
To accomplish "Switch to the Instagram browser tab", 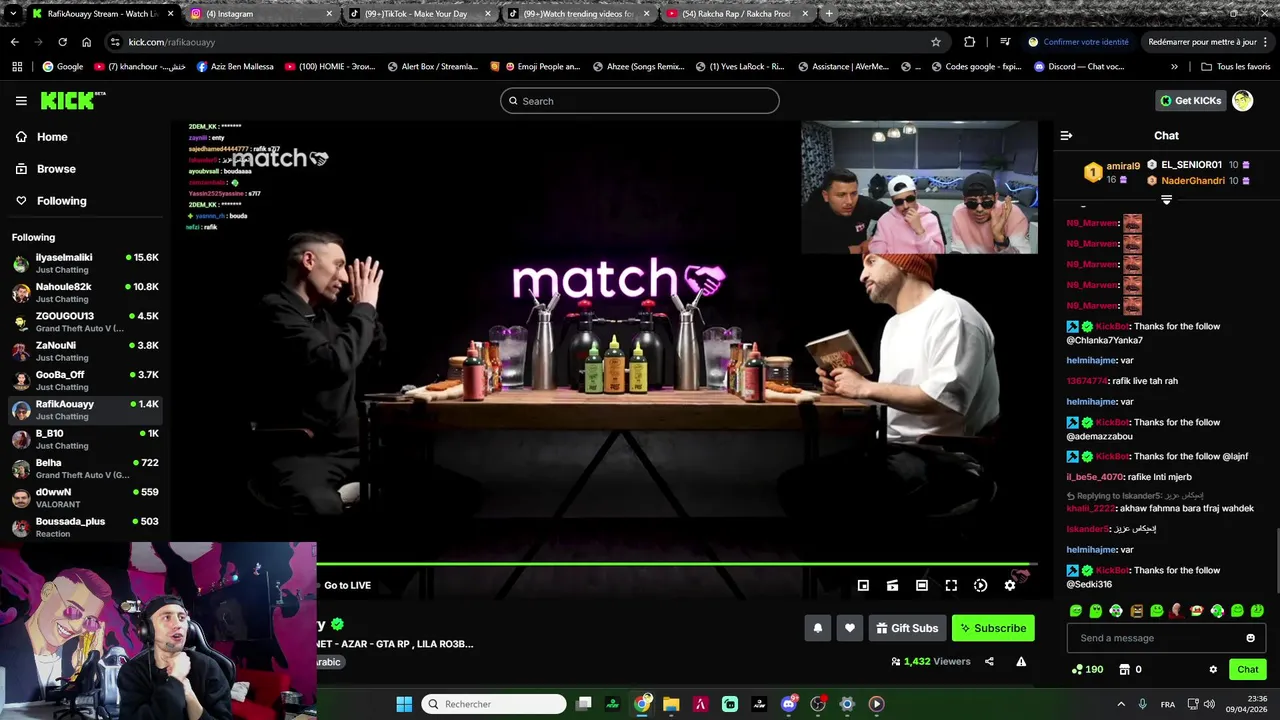I will [x=260, y=14].
